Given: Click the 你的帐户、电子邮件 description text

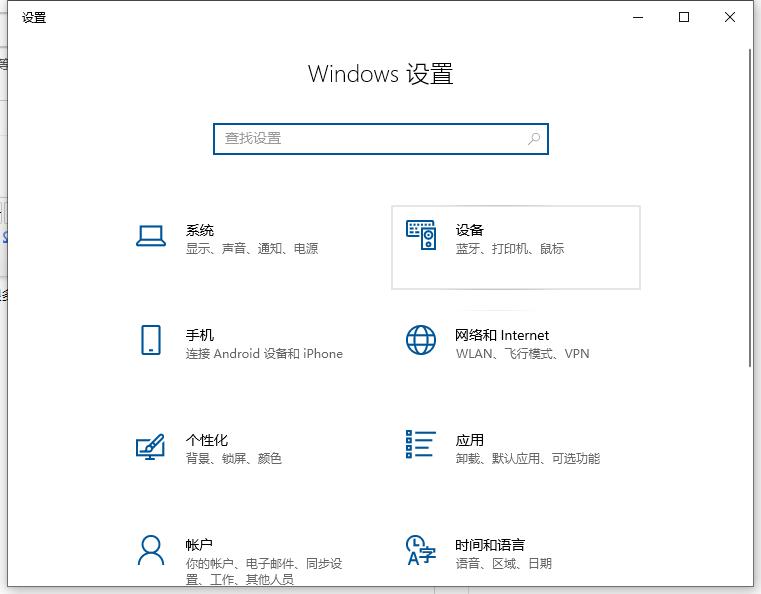Looking at the screenshot, I should click(x=264, y=571).
